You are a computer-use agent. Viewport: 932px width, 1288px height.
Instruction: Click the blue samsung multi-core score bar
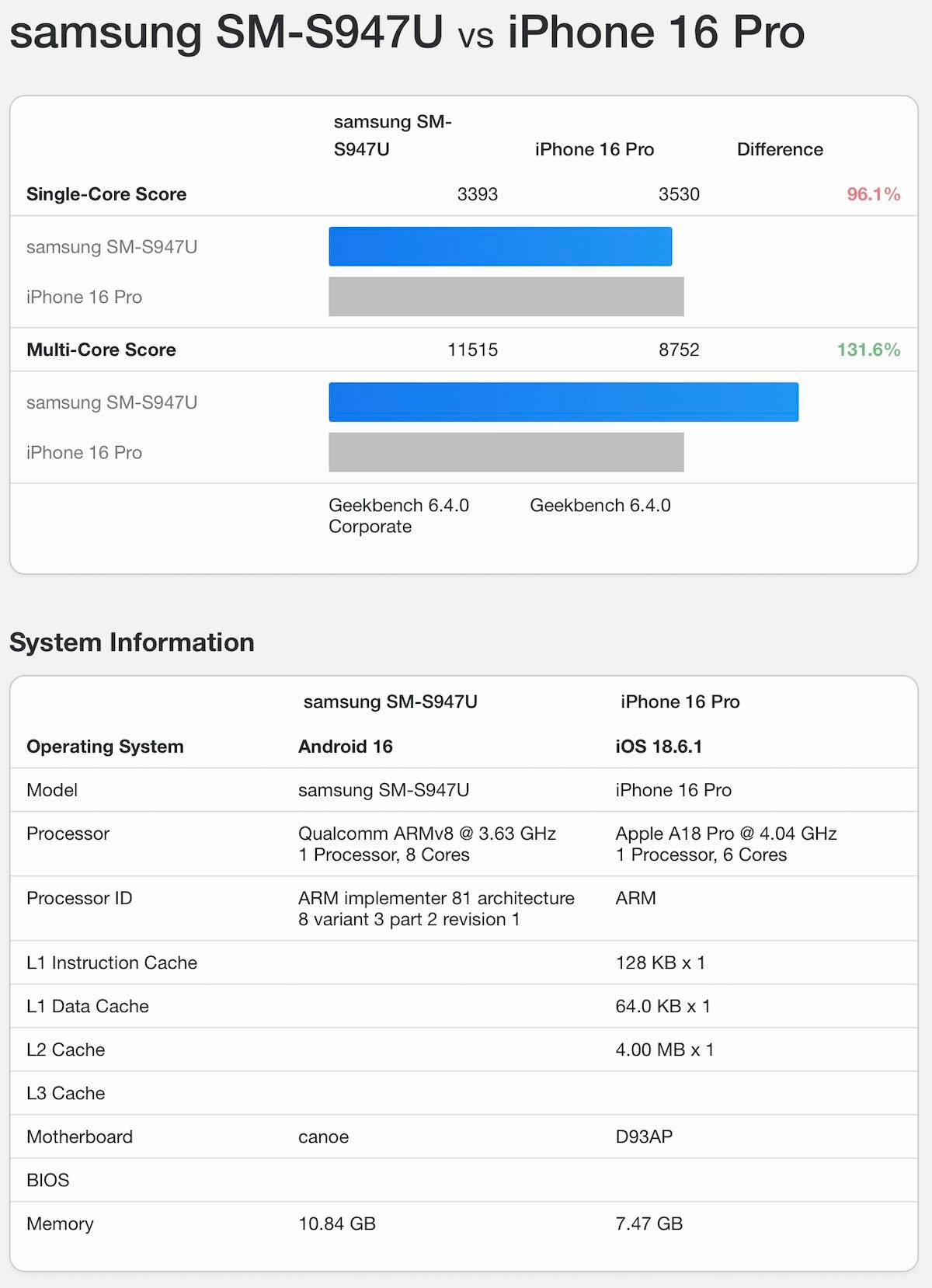564,402
